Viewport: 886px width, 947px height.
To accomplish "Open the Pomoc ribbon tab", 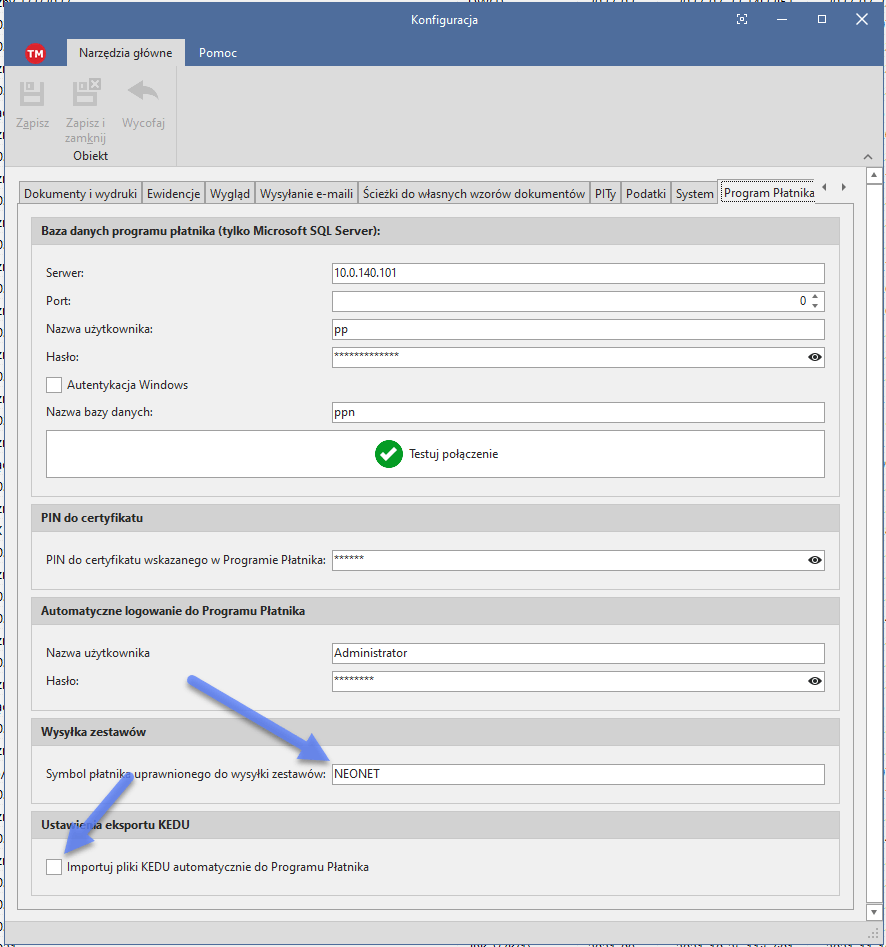I will click(x=218, y=53).
